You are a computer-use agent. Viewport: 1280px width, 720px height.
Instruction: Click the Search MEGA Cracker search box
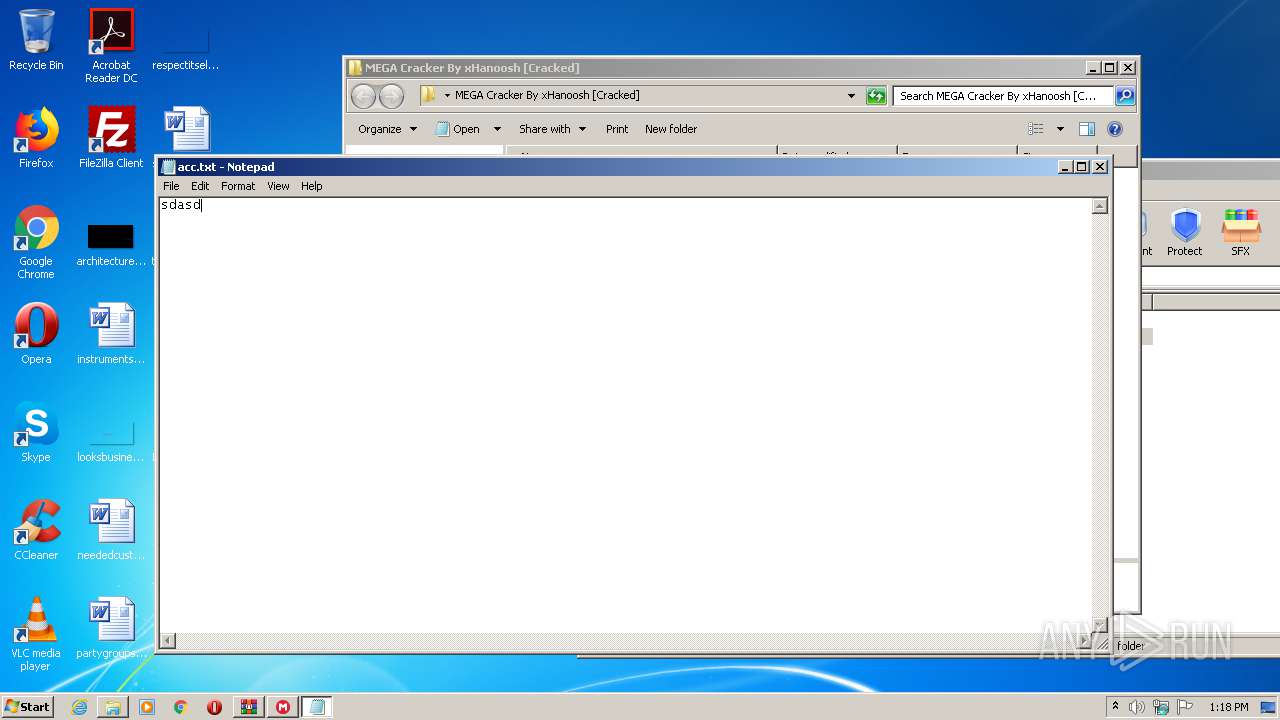[x=1003, y=96]
